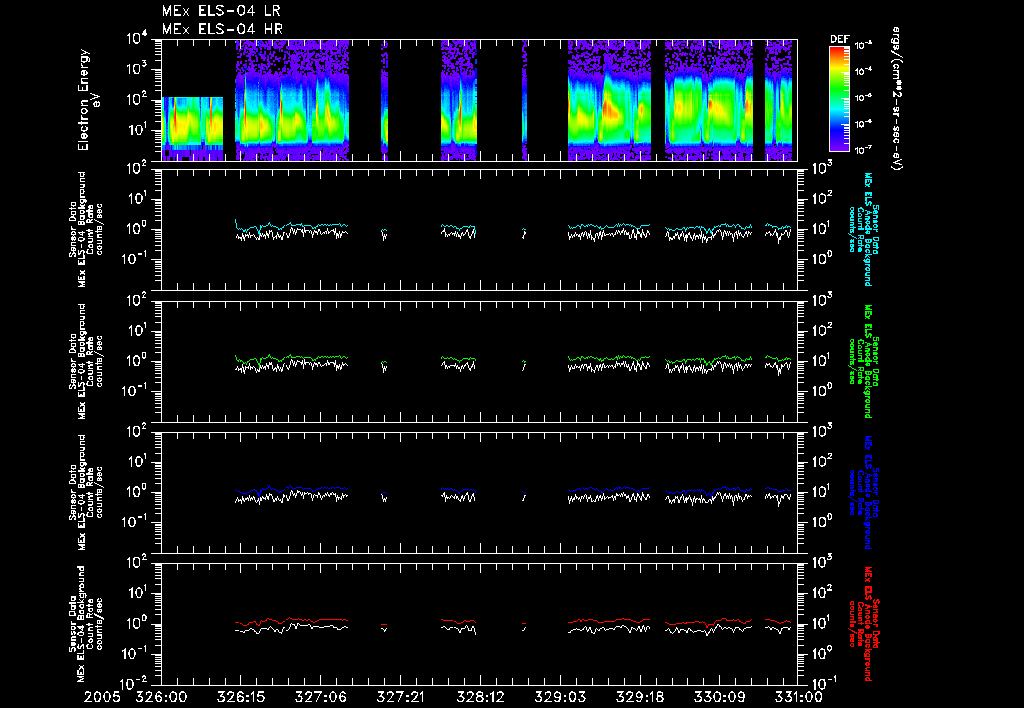Click the "2005" year label
The width and height of the screenshot is (1024, 708).
[x=102, y=697]
